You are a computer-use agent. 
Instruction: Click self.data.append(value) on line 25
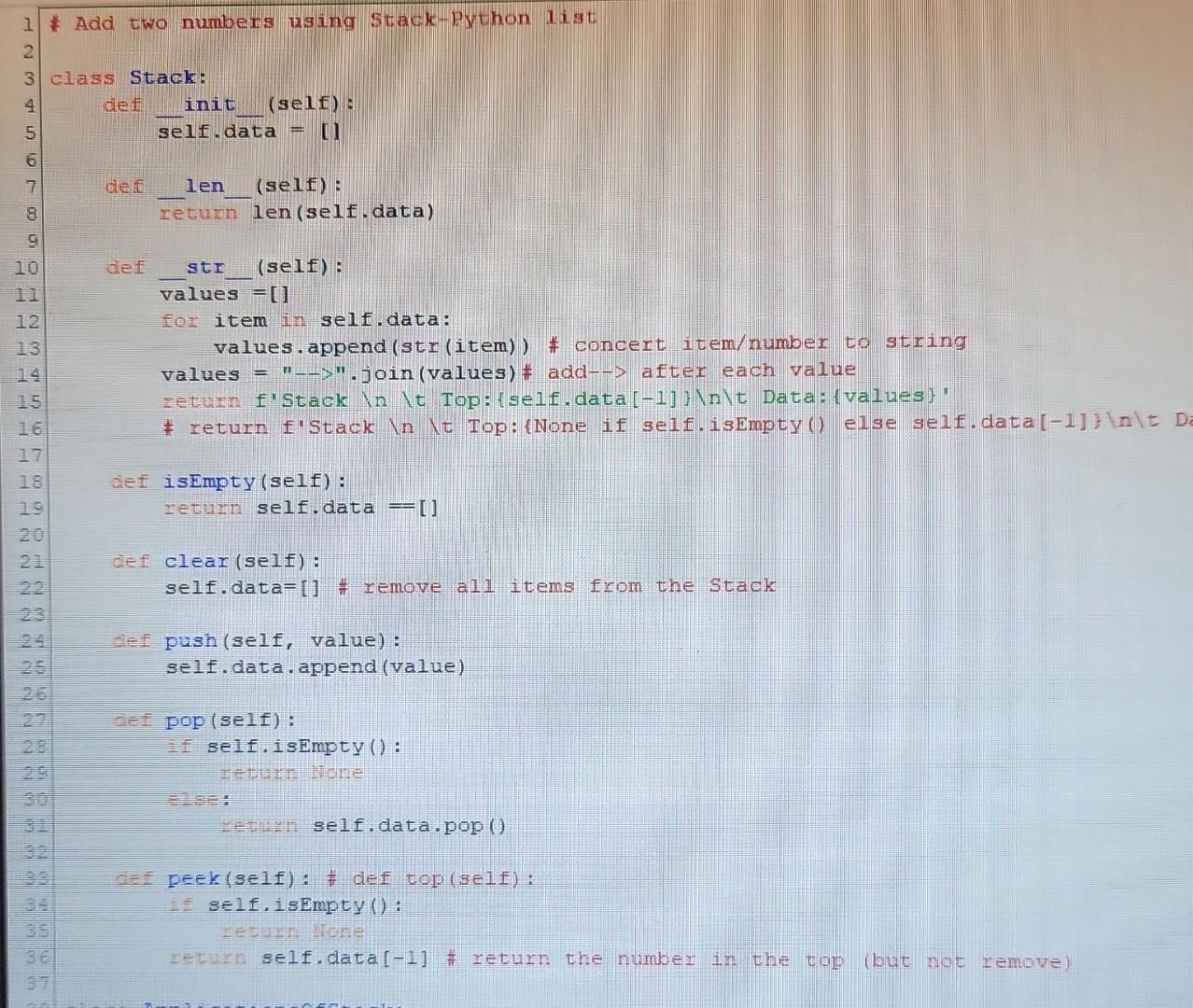(x=315, y=666)
